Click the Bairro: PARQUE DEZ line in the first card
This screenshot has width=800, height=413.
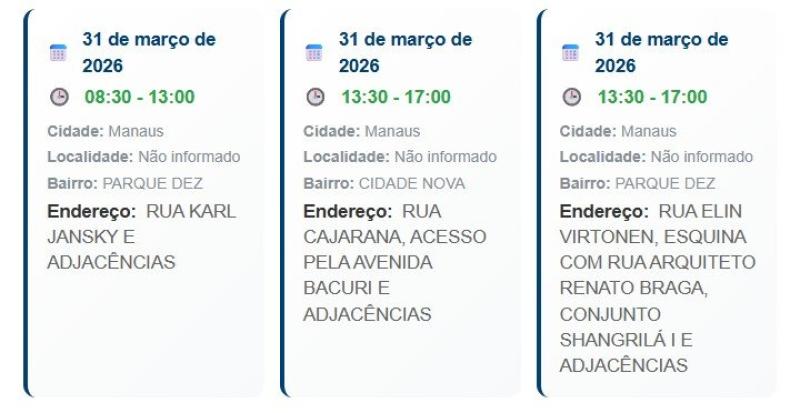[125, 184]
